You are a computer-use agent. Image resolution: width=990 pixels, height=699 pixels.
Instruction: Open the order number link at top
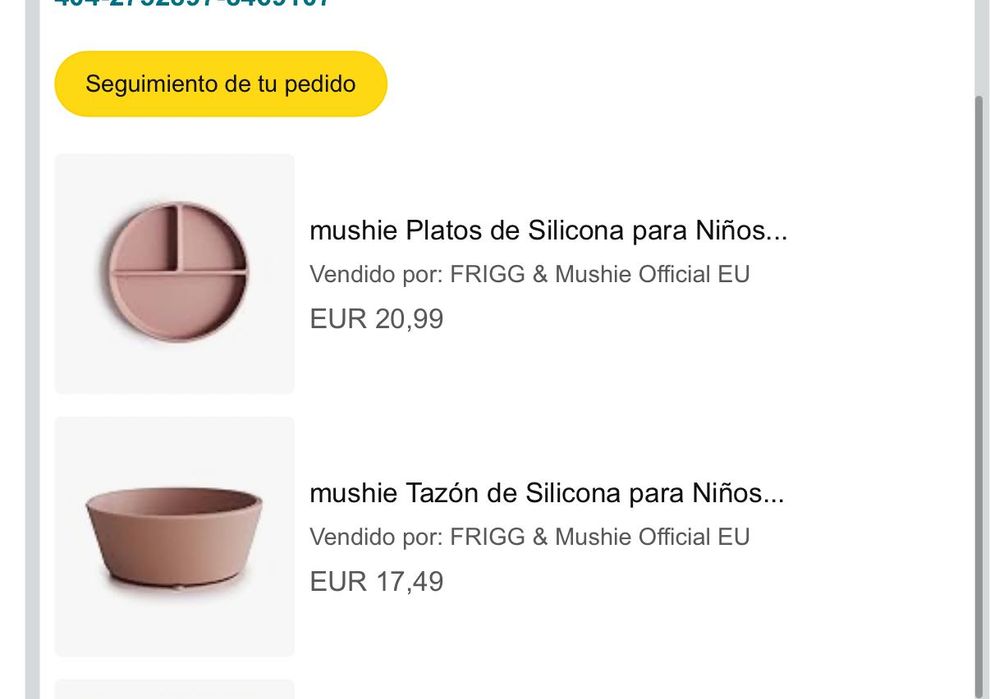[x=192, y=3]
